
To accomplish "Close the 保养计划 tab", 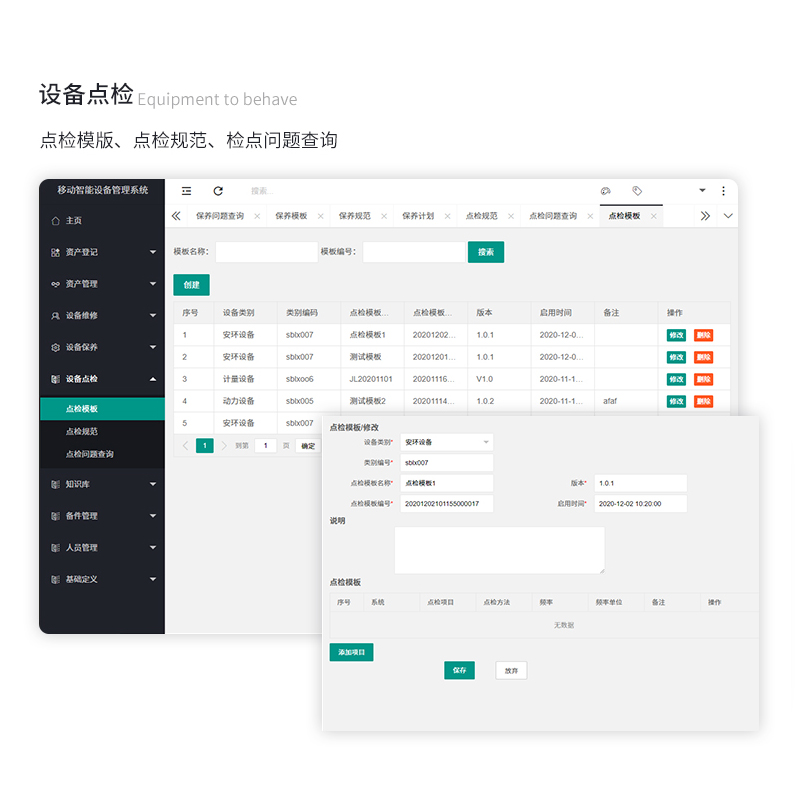I will coord(447,216).
